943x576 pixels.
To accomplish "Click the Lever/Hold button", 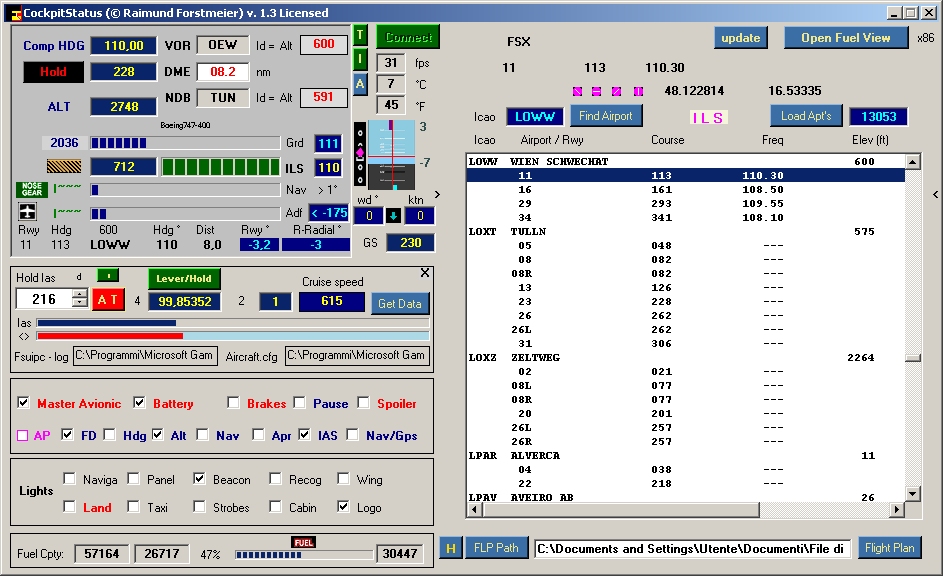I will 184,278.
